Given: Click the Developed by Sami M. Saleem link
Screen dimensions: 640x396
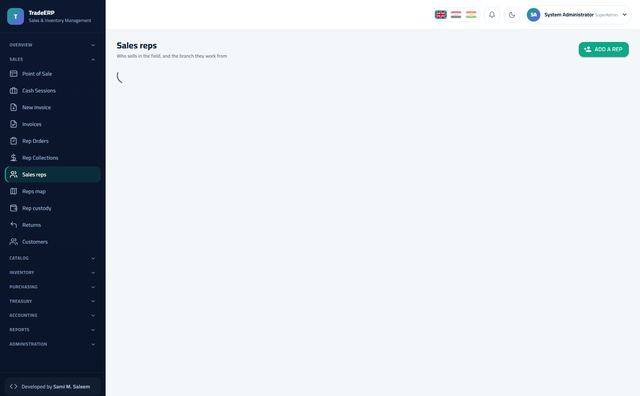Looking at the screenshot, I should pyautogui.click(x=53, y=386).
